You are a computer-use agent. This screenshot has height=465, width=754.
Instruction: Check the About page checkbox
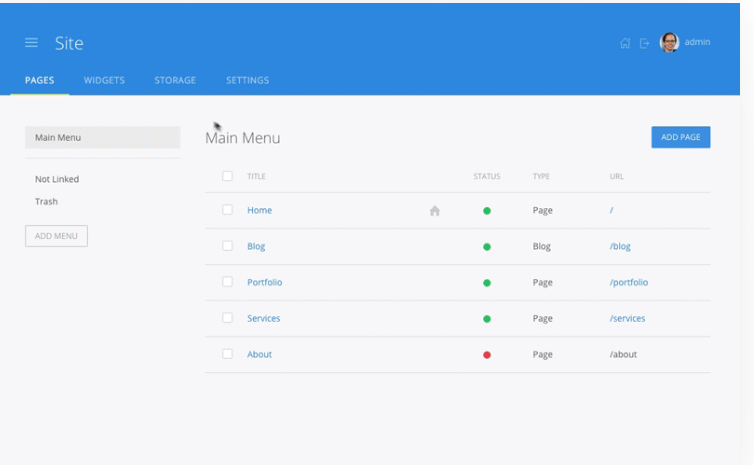coord(227,354)
